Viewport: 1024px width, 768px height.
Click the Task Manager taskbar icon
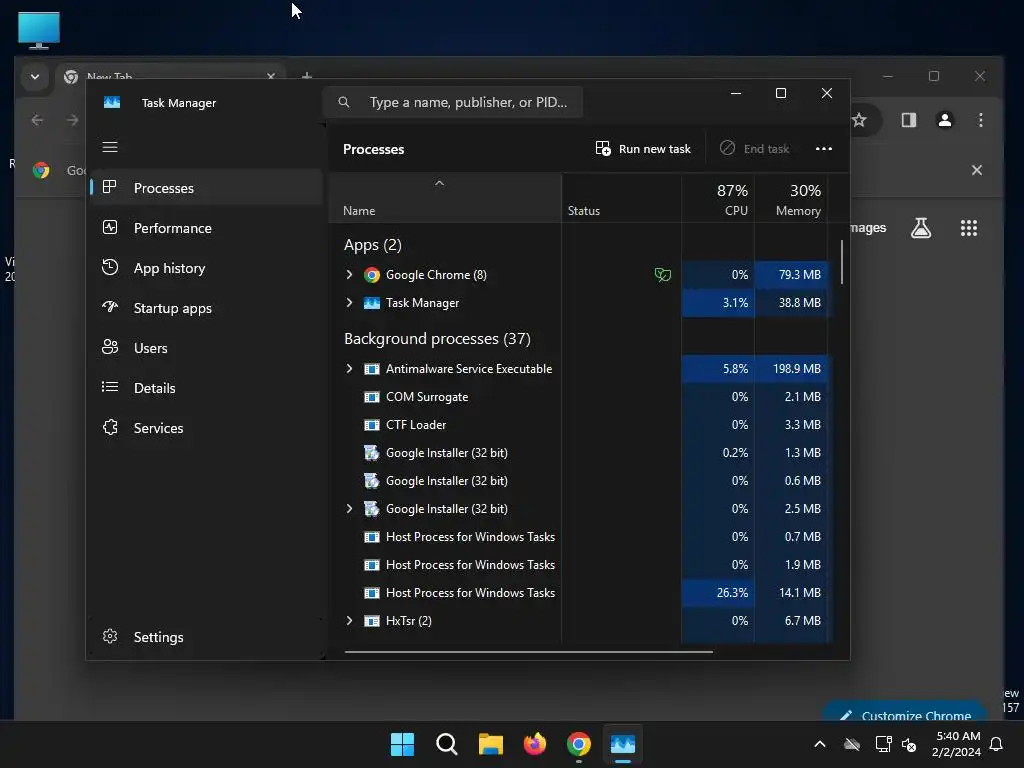tap(622, 744)
